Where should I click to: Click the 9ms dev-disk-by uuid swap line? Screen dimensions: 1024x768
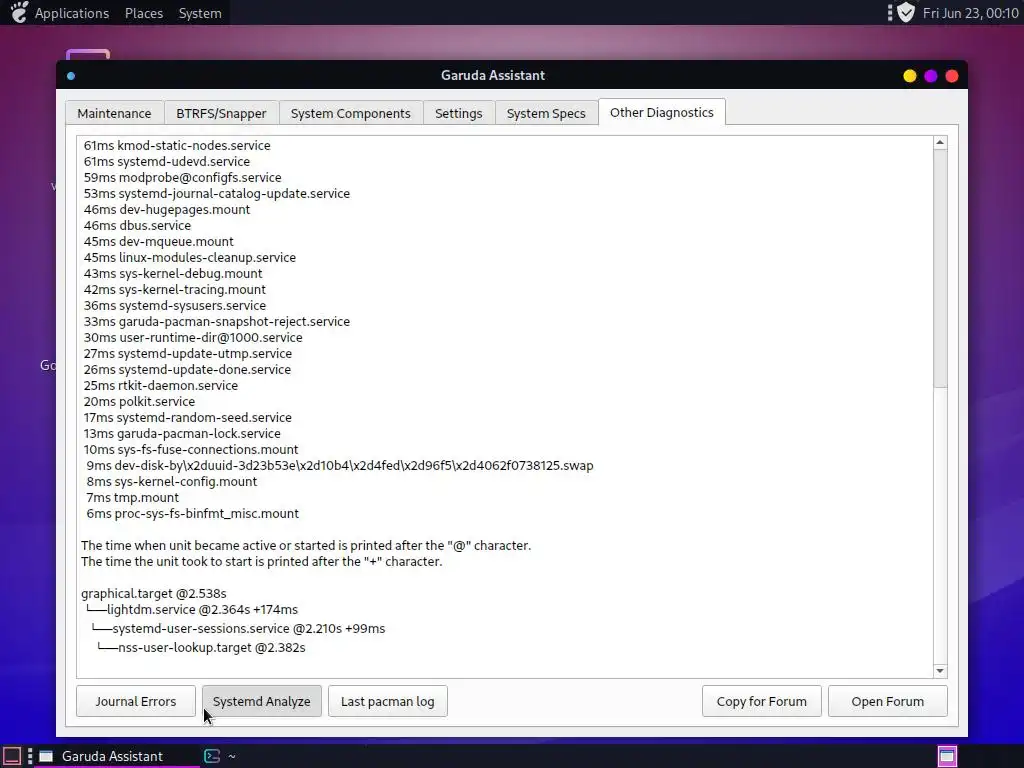340,465
